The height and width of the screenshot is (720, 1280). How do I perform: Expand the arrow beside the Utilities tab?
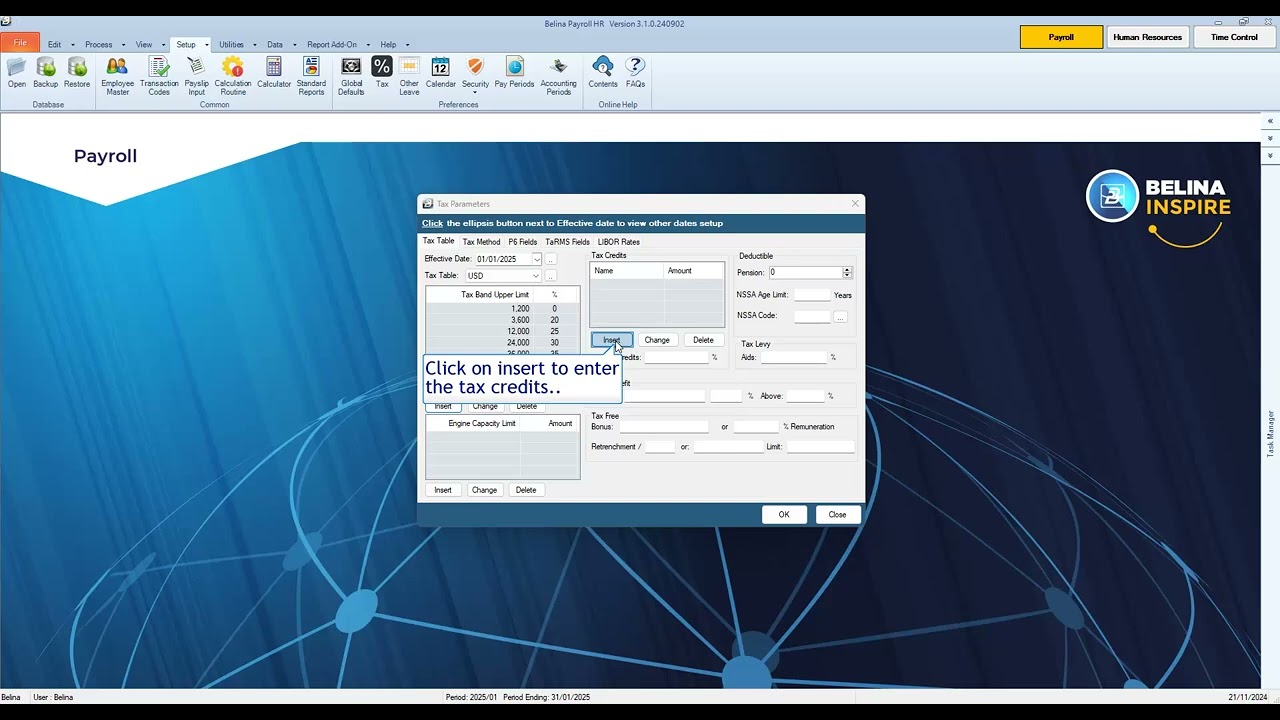[255, 45]
